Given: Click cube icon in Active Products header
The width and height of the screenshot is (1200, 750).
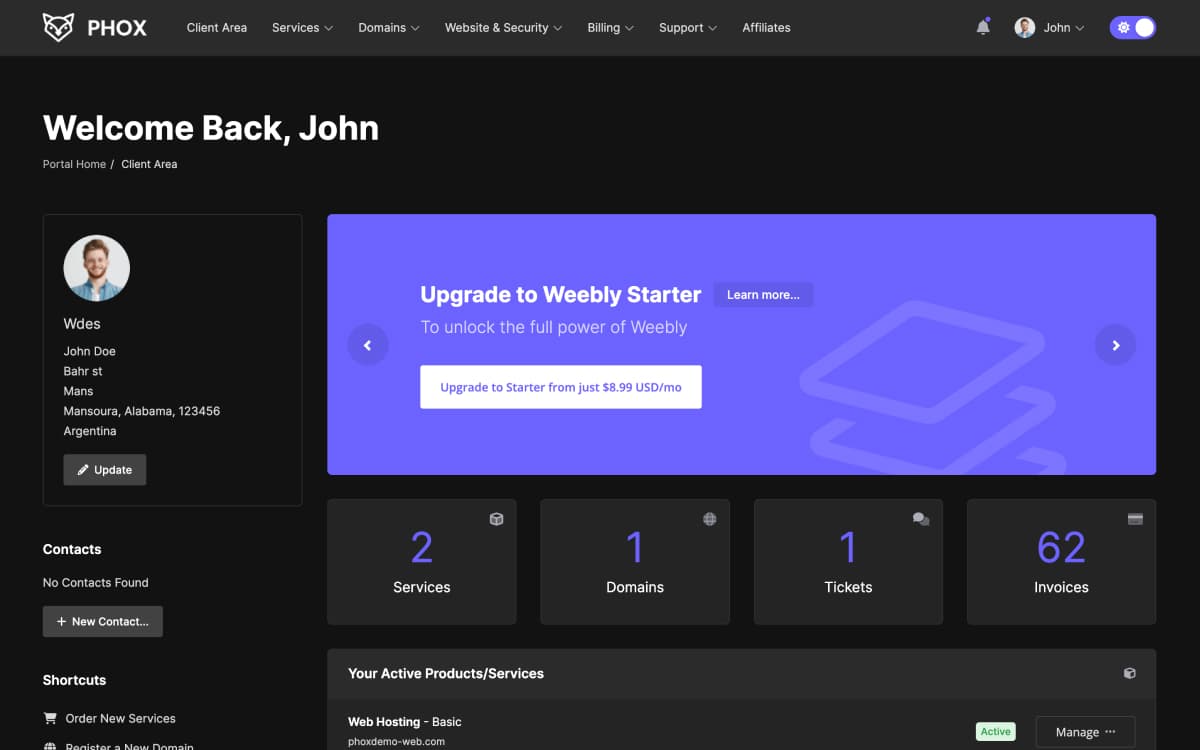Looking at the screenshot, I should (1130, 673).
